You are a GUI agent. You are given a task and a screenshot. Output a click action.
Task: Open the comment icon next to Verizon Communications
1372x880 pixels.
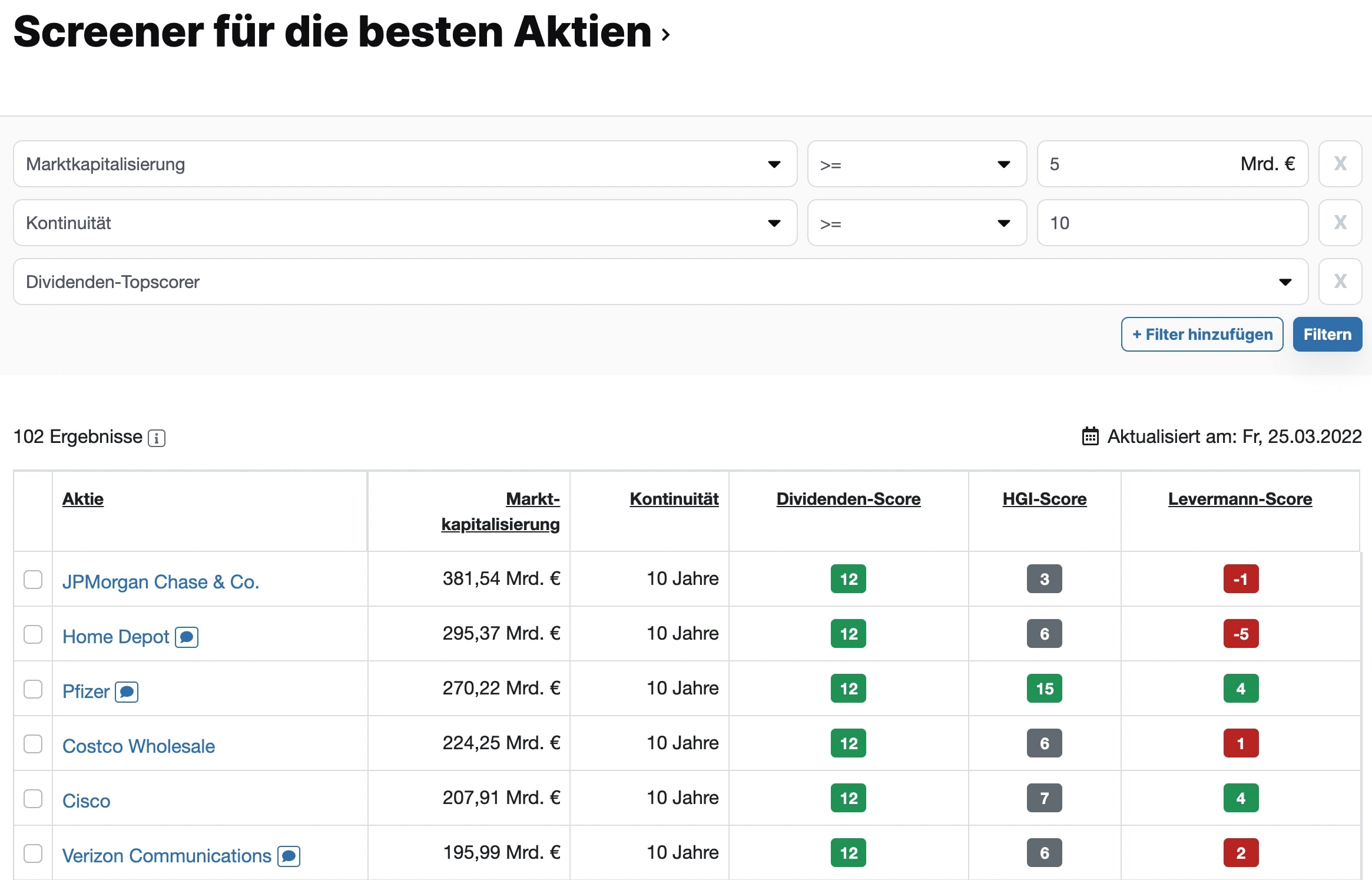(x=289, y=856)
